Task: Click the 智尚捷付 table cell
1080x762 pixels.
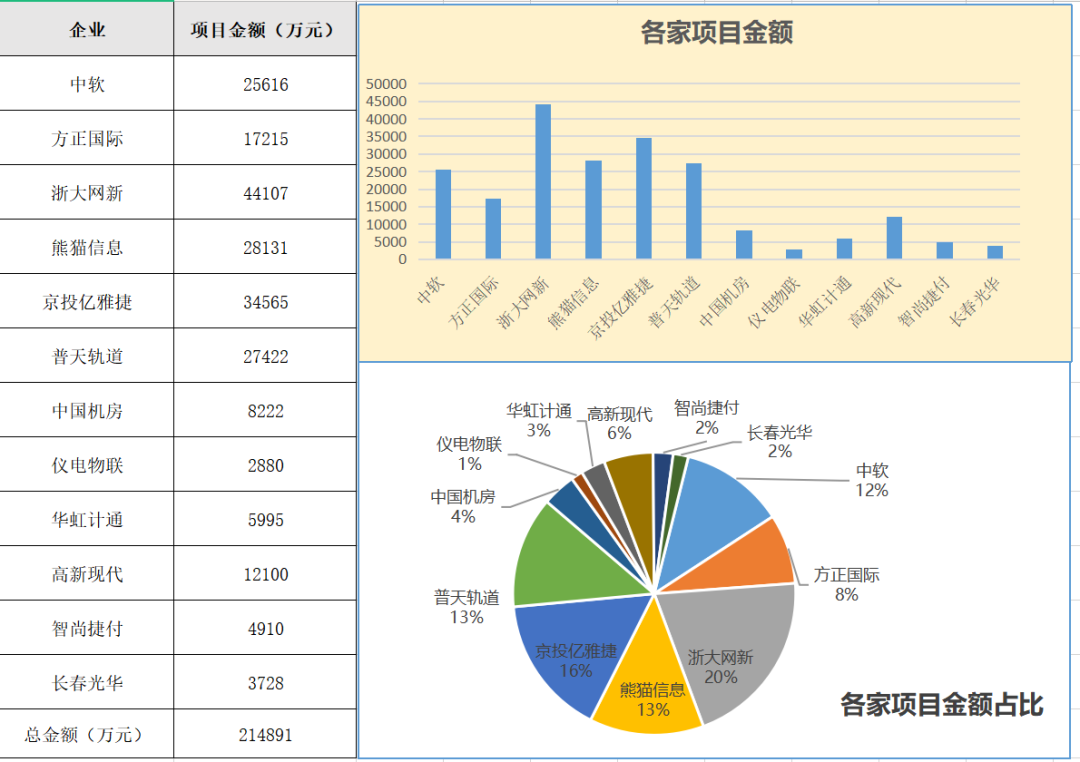Action: pos(87,628)
